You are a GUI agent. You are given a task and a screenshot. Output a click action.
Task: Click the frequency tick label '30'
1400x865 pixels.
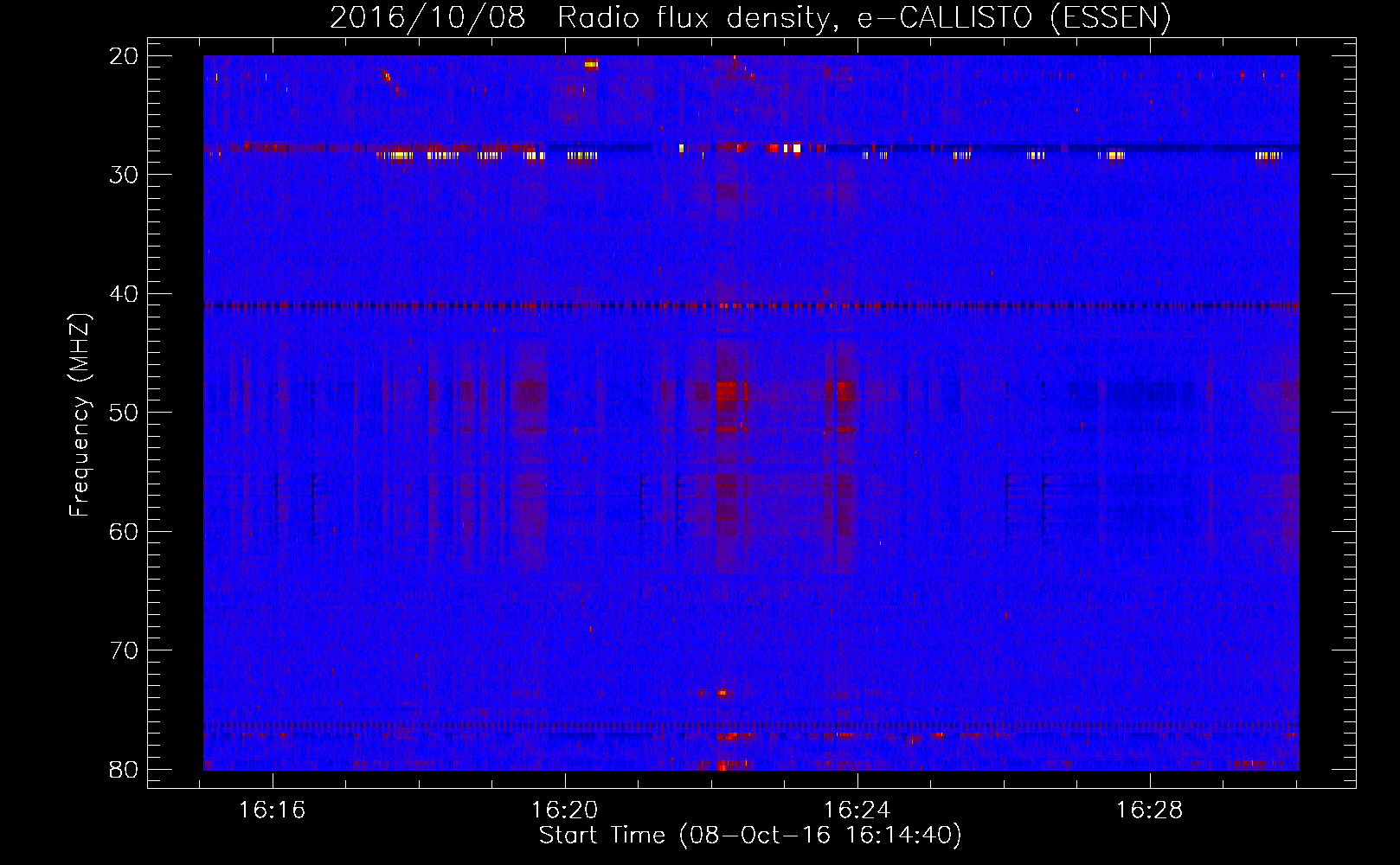pos(124,175)
